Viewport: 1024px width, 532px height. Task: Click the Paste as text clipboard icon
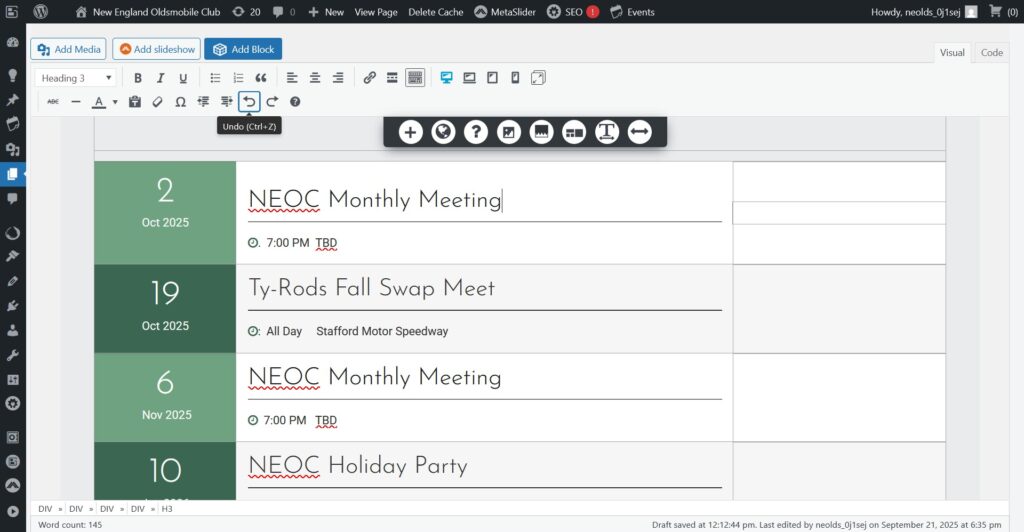coord(135,102)
